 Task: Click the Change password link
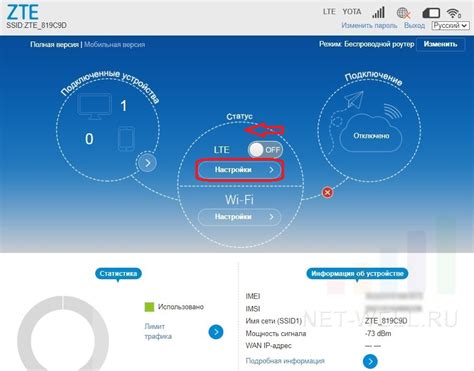pyautogui.click(x=369, y=25)
